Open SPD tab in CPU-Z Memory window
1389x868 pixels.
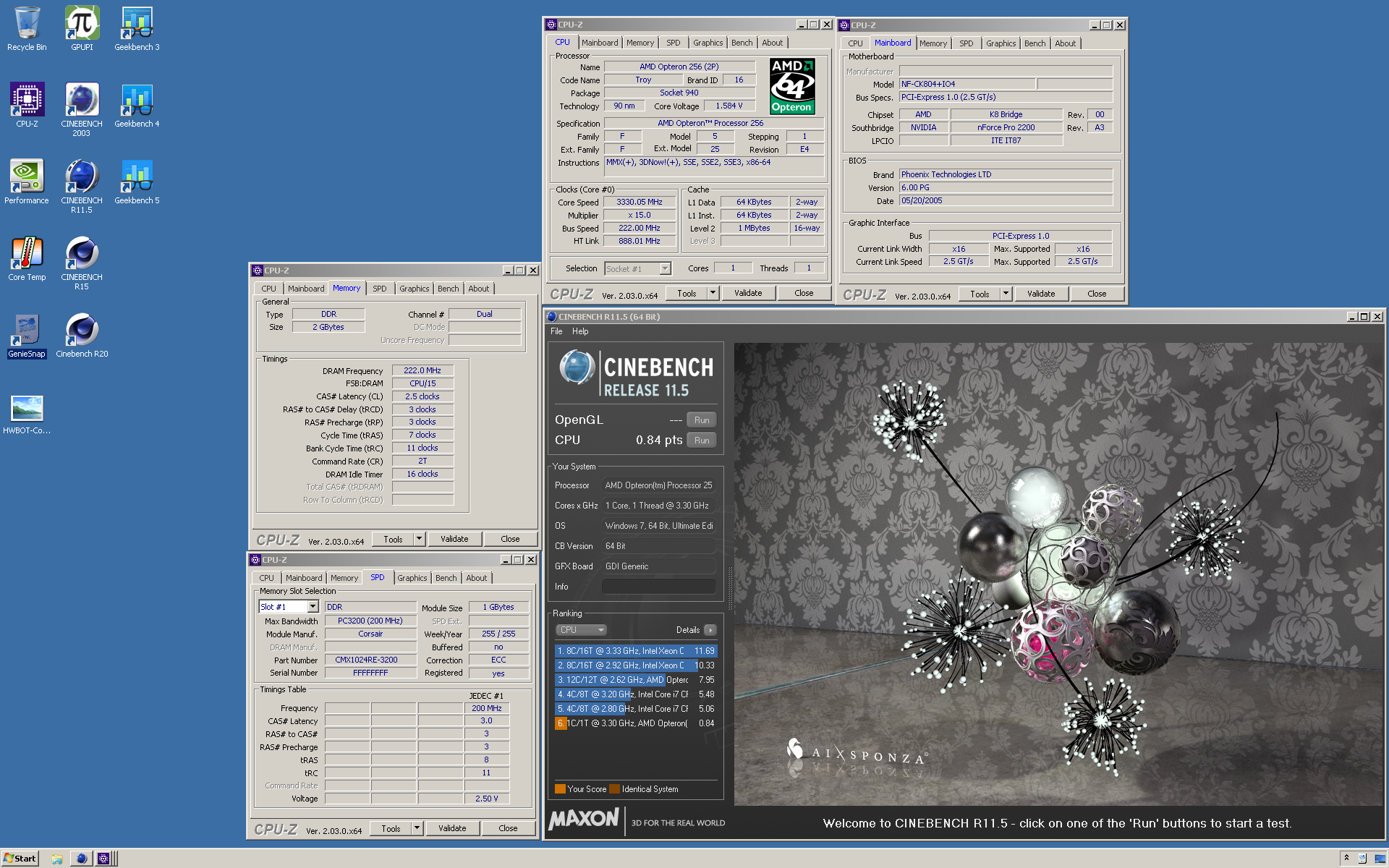tap(380, 289)
